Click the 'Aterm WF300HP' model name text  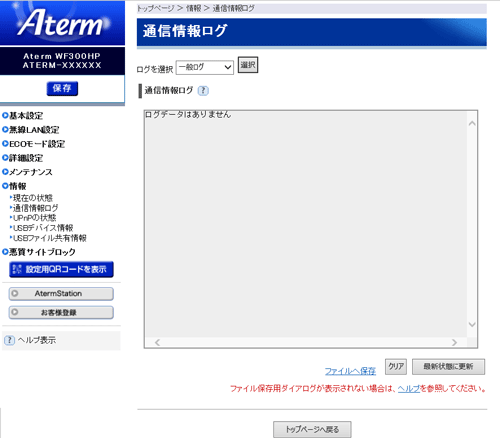(62, 56)
